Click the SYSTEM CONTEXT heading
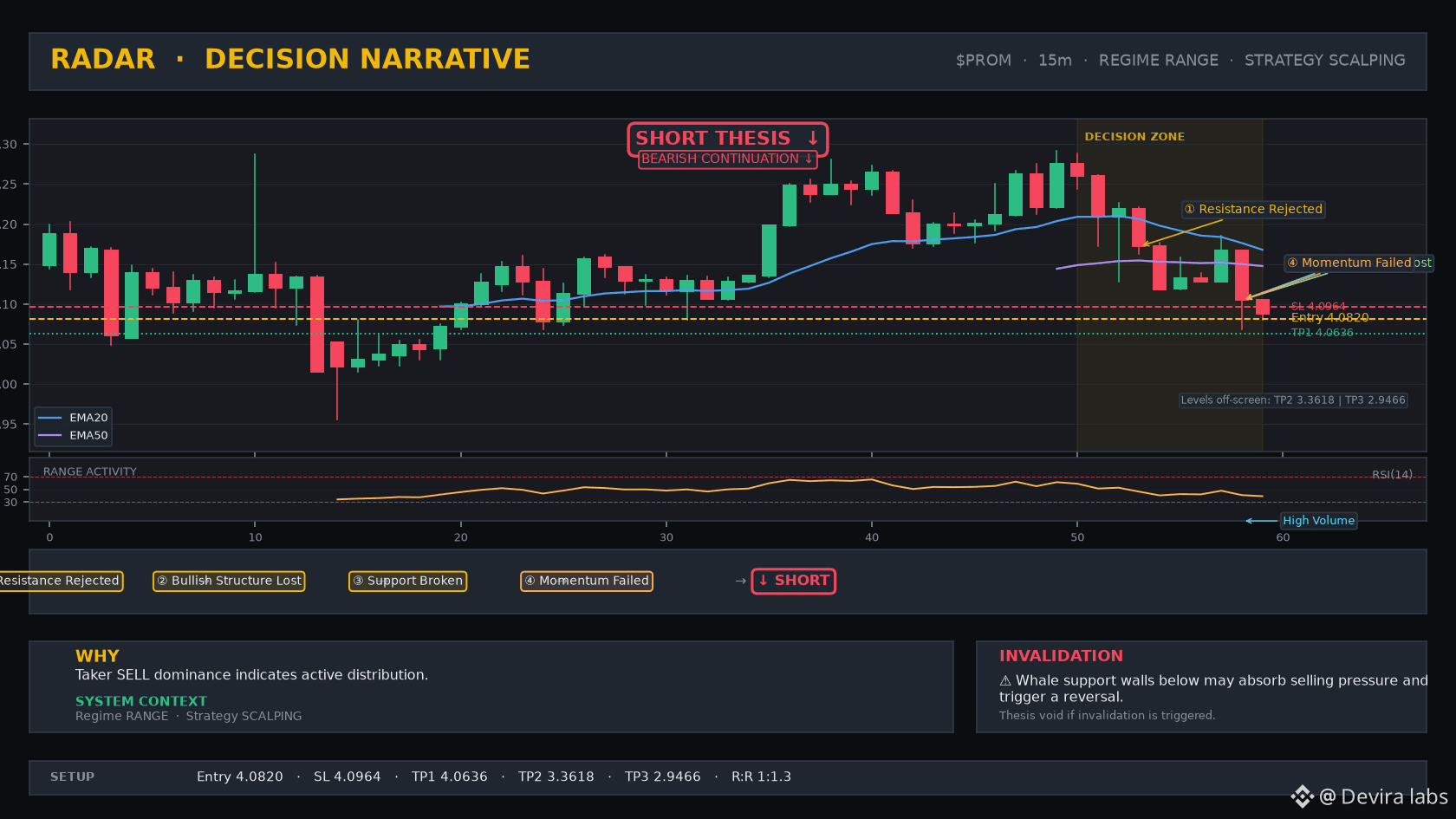Screen dimensions: 1456x819 (141, 701)
